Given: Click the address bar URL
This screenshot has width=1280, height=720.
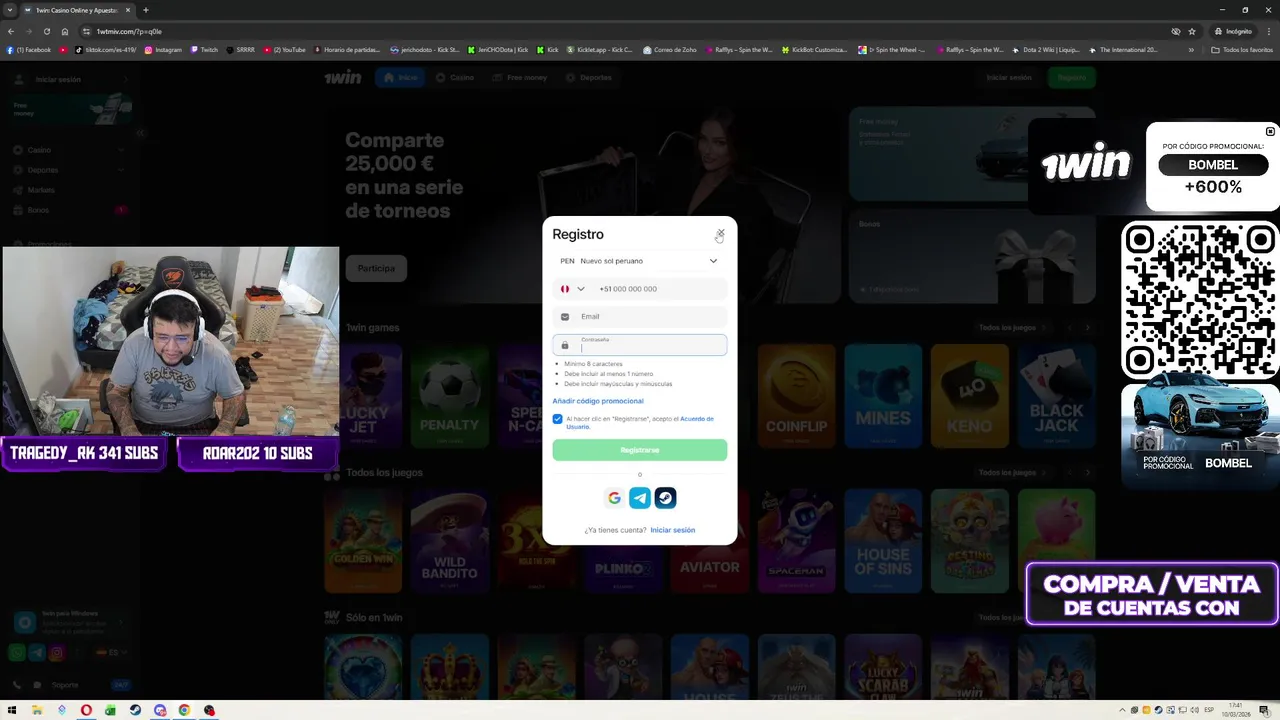Looking at the screenshot, I should click(130, 31).
